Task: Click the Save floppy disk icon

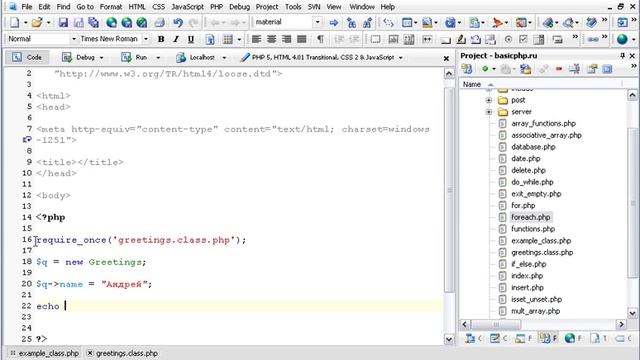Action: pyautogui.click(x=63, y=22)
